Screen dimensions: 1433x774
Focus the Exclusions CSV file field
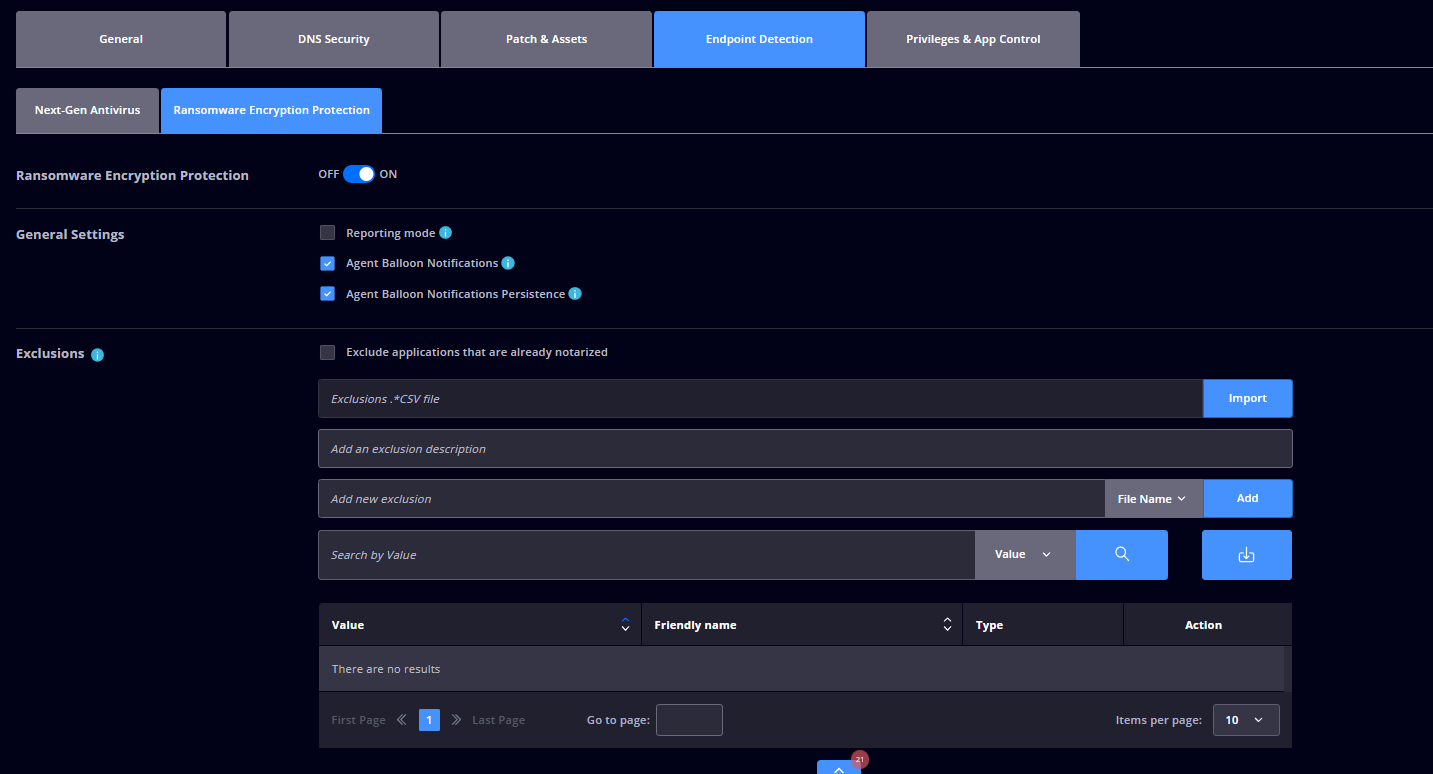760,398
